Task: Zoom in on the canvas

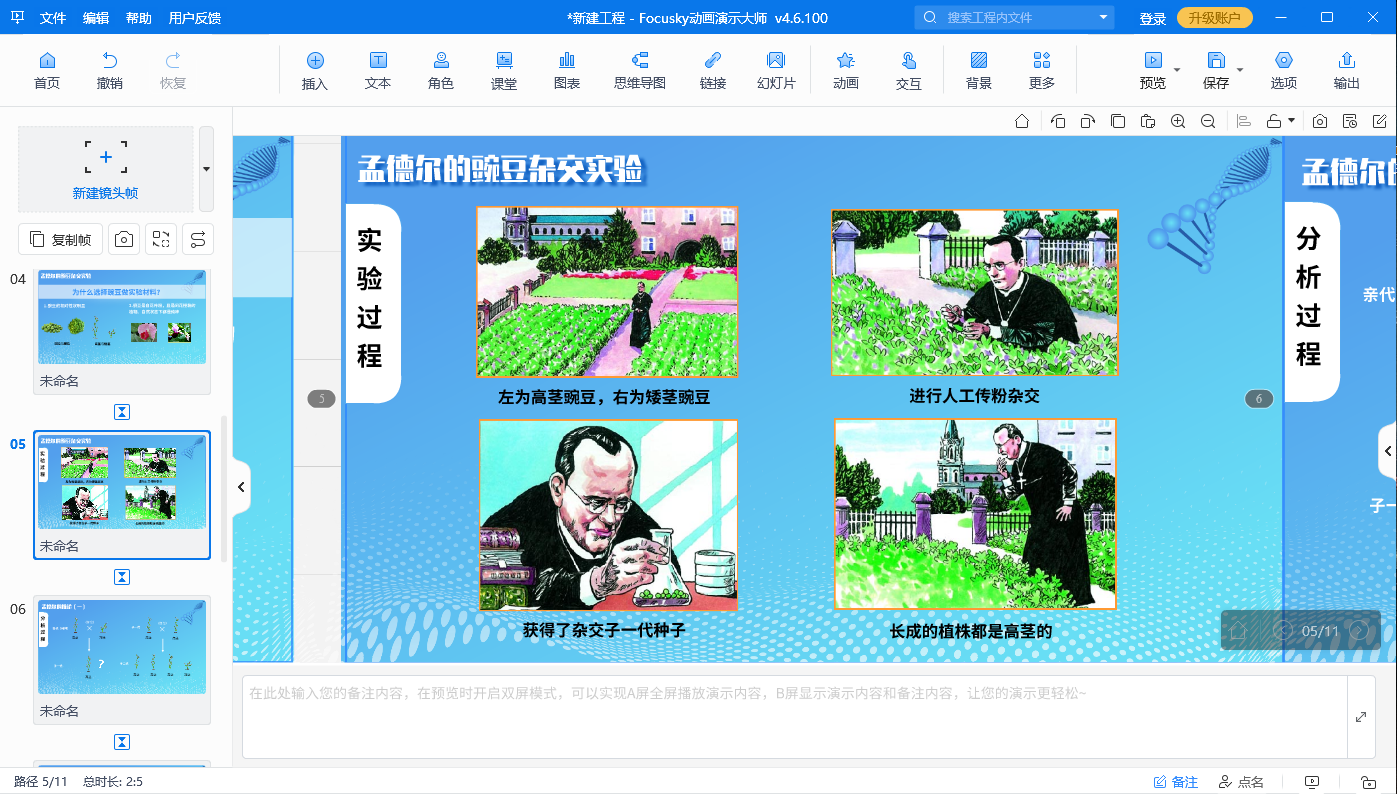Action: coord(1178,121)
